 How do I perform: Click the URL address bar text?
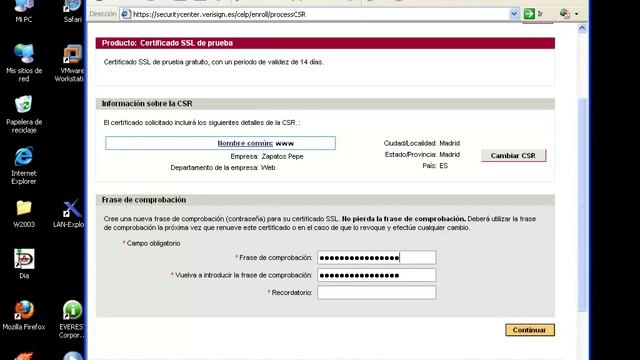[x=219, y=14]
